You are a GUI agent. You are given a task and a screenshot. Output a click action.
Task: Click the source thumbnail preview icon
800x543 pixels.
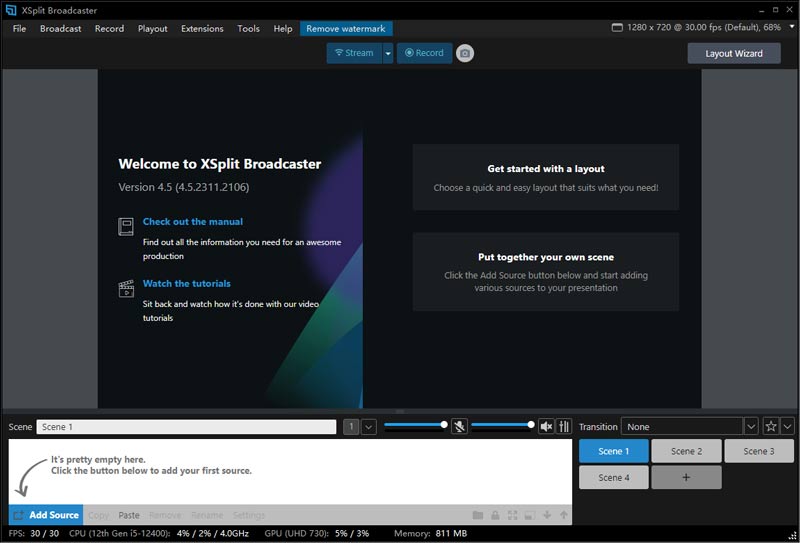point(530,515)
